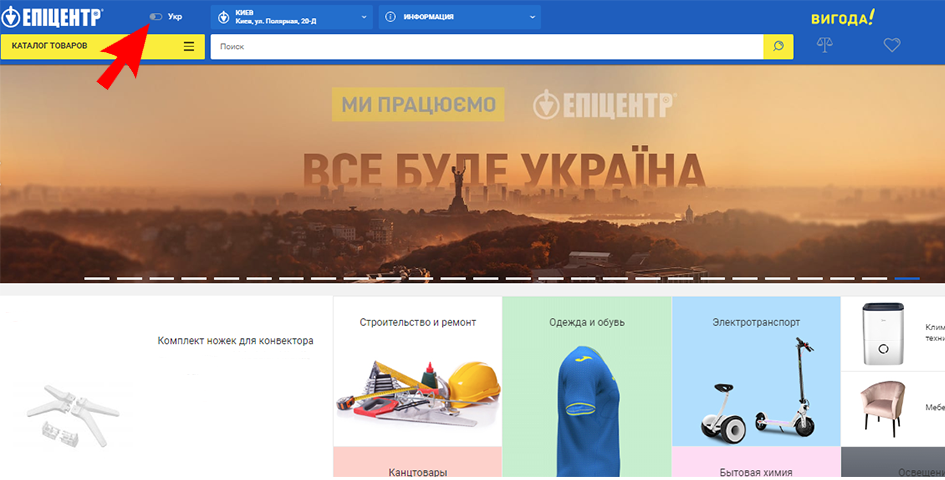The image size is (945, 480).
Task: Click the hamburger icon in catalog button
Action: tap(189, 46)
